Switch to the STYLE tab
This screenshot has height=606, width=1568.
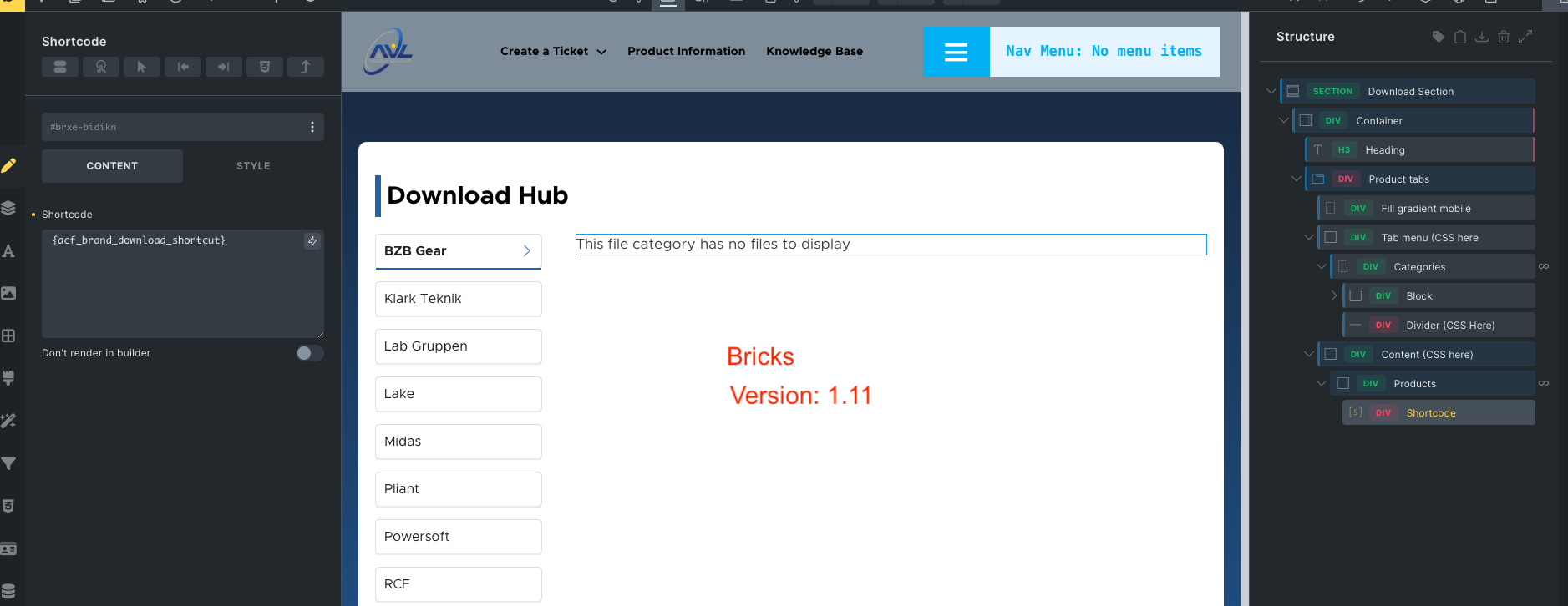pyautogui.click(x=253, y=166)
